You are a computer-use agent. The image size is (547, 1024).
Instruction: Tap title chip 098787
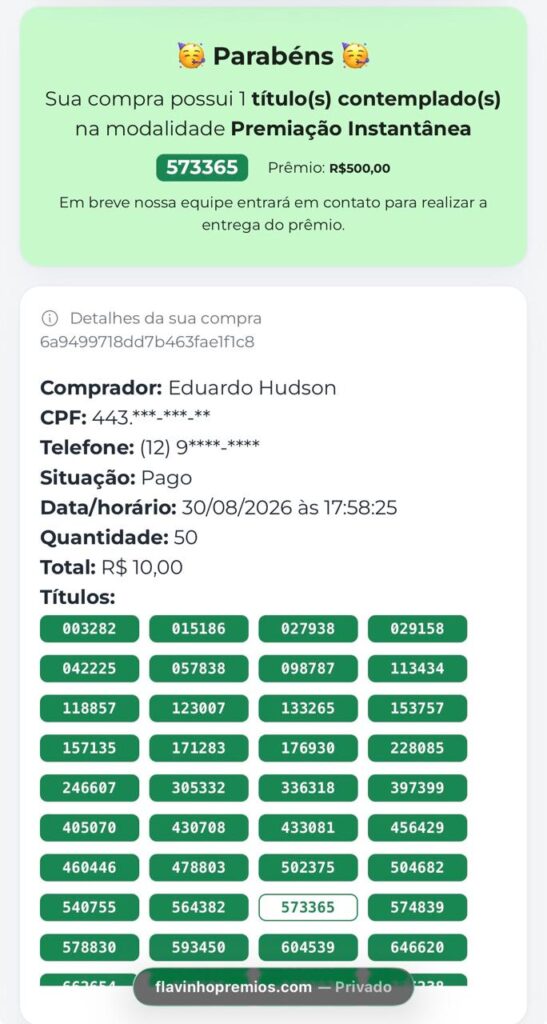308,669
